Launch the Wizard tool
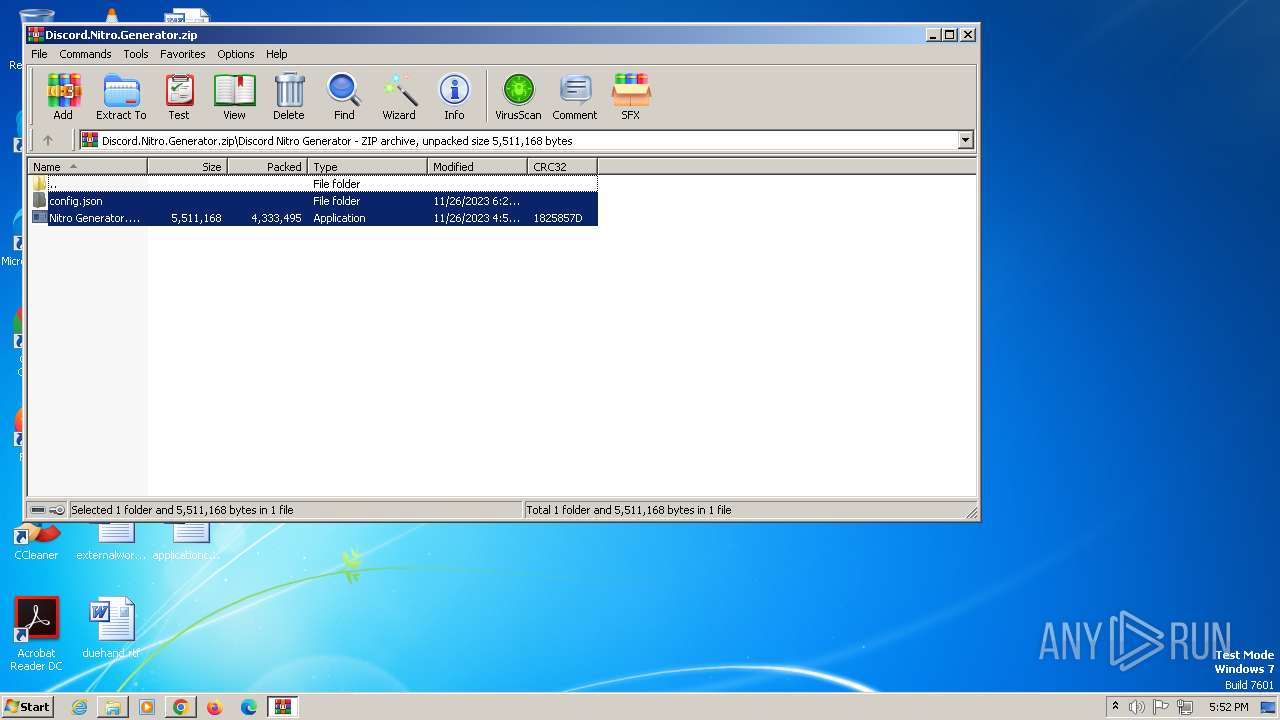The width and height of the screenshot is (1280, 720). click(x=399, y=97)
